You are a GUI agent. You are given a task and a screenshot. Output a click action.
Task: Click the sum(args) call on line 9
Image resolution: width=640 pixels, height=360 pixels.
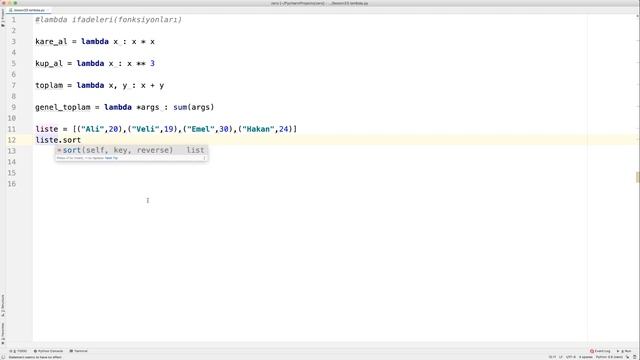click(193, 107)
